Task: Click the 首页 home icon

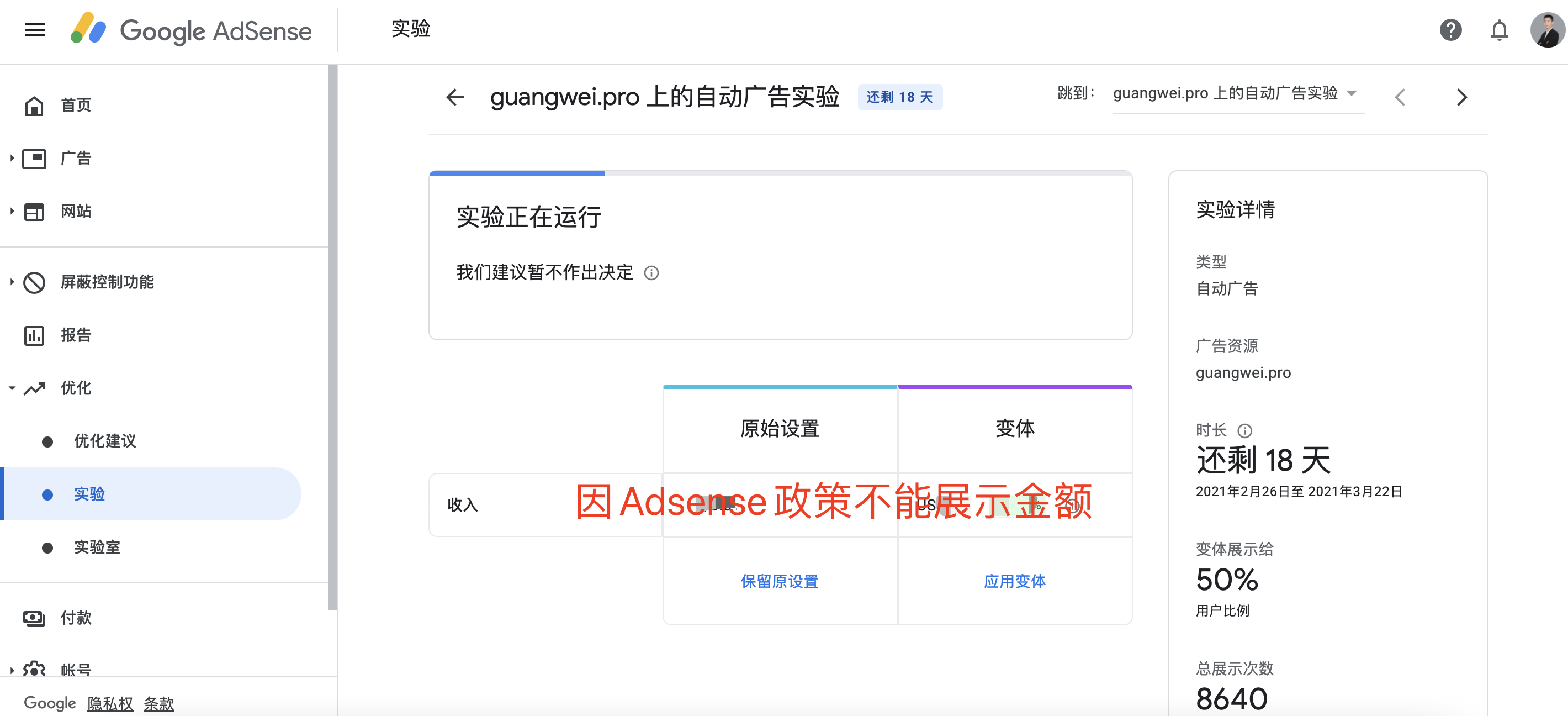Action: (34, 106)
